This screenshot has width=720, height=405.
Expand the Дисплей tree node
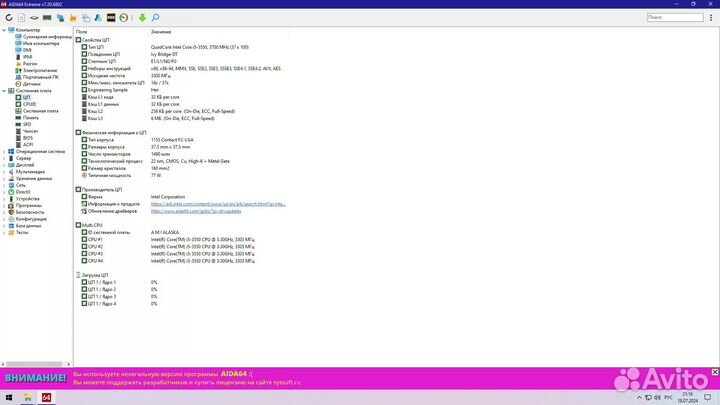pyautogui.click(x=4, y=165)
